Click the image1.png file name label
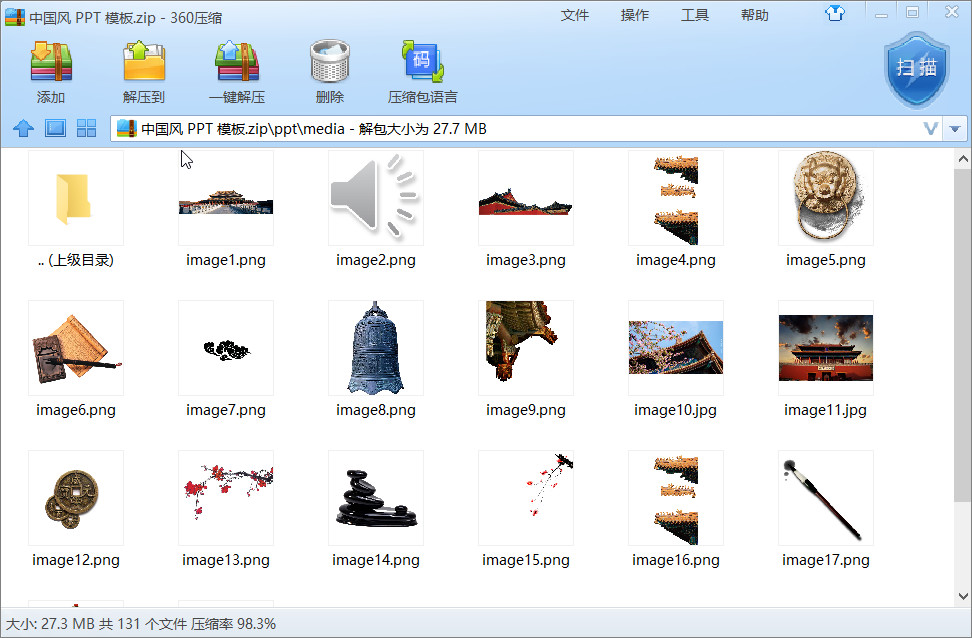The image size is (972, 638). [x=226, y=260]
